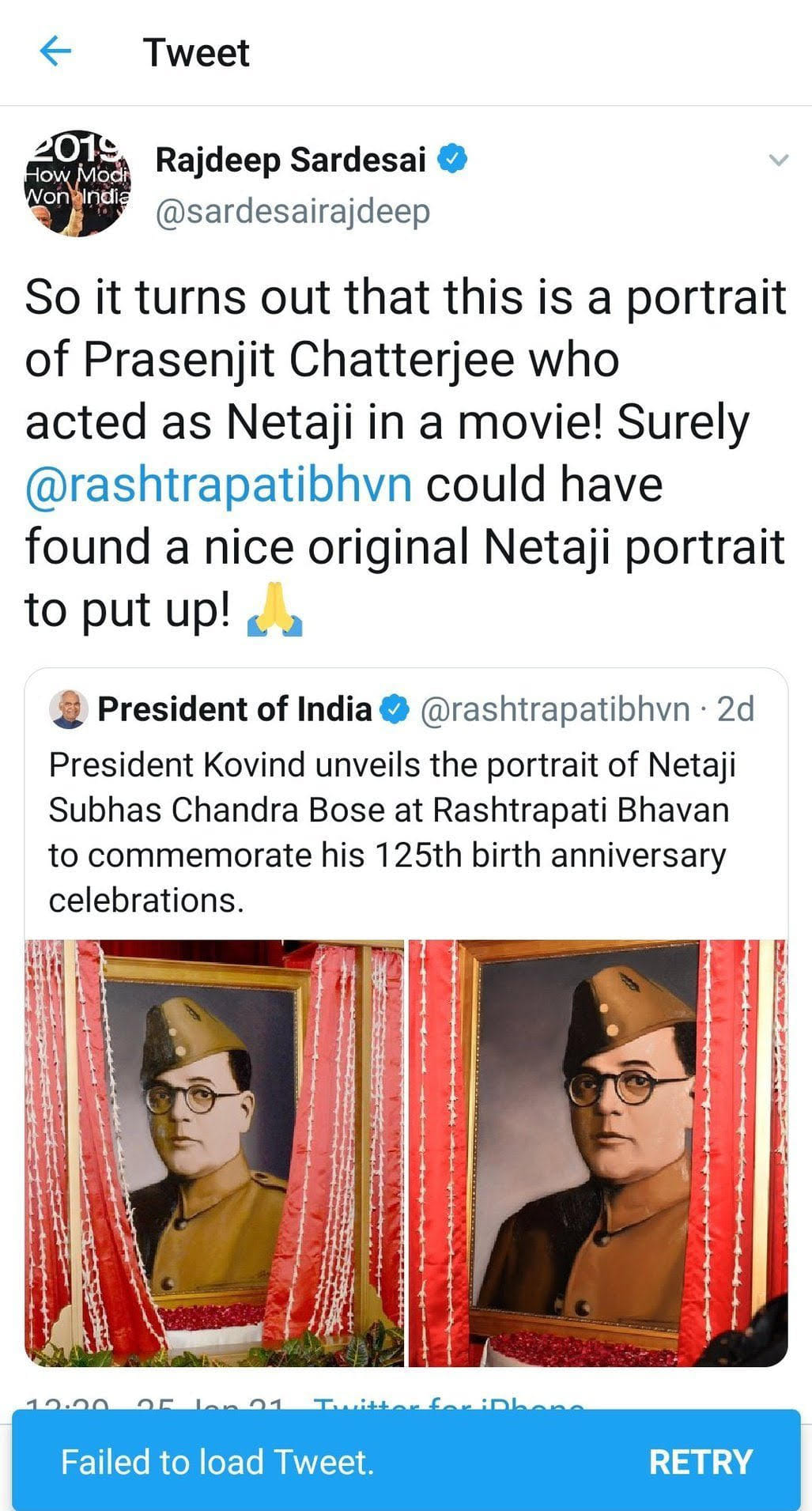
Task: Open the right close-up portrait photo
Action: [598, 1152]
